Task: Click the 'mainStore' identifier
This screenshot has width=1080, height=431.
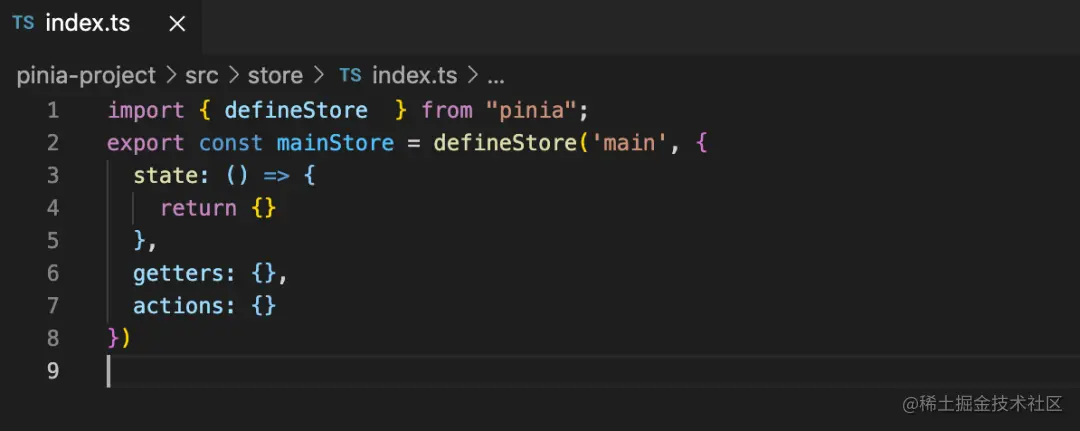Action: 335,143
